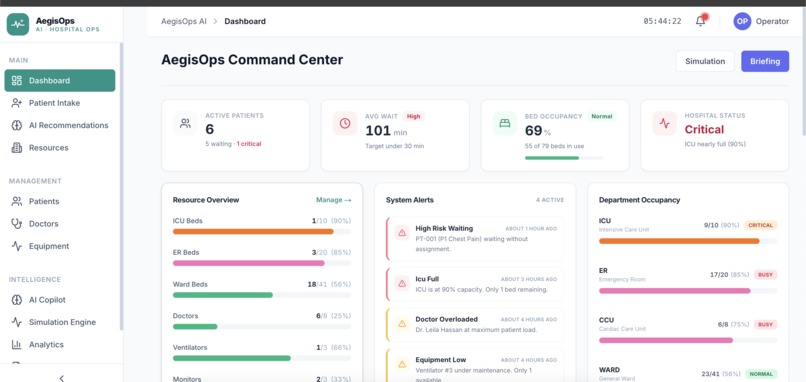Open Simulation Engine in sidebar

[x=60, y=322]
